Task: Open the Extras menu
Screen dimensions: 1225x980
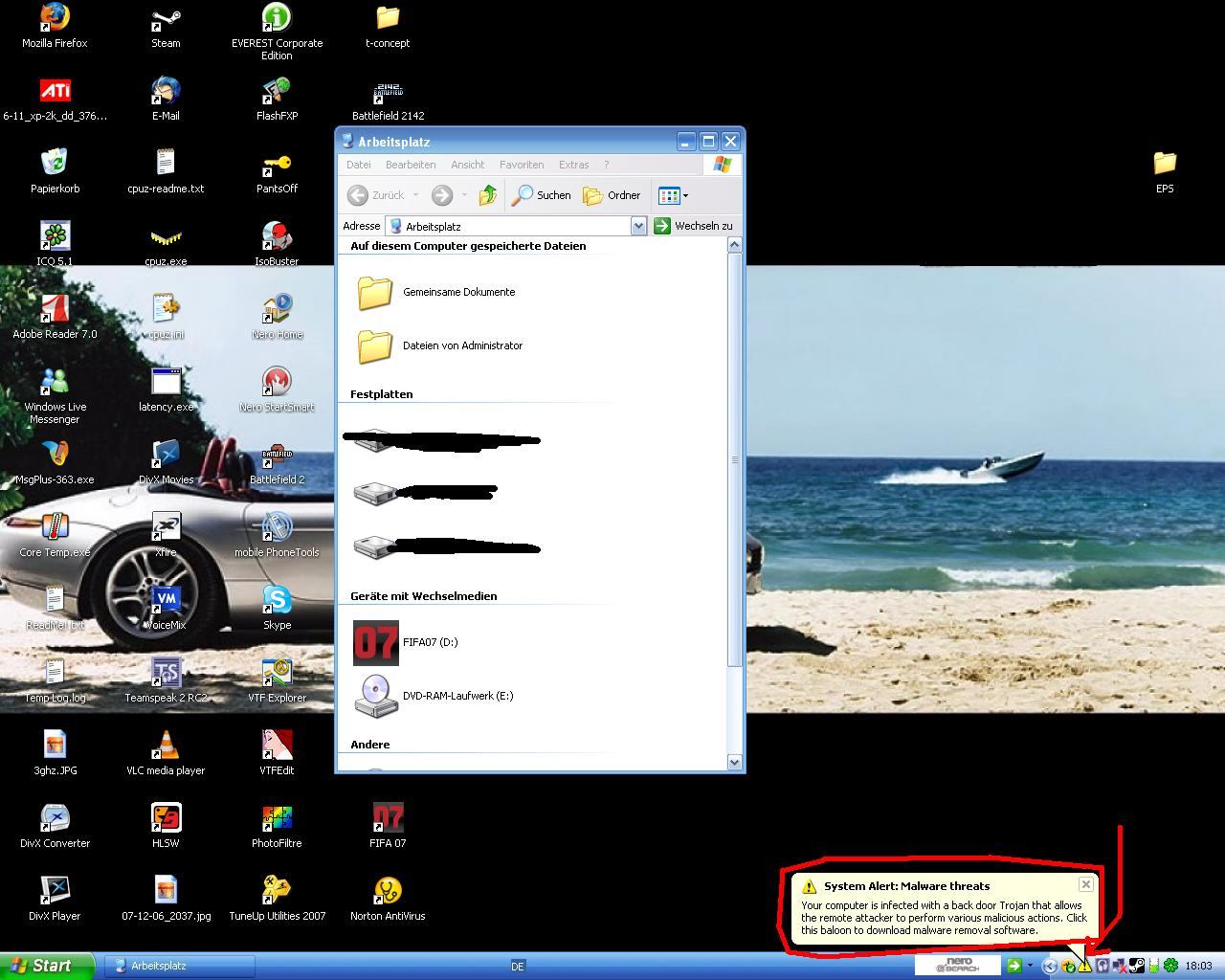Action: 574,165
